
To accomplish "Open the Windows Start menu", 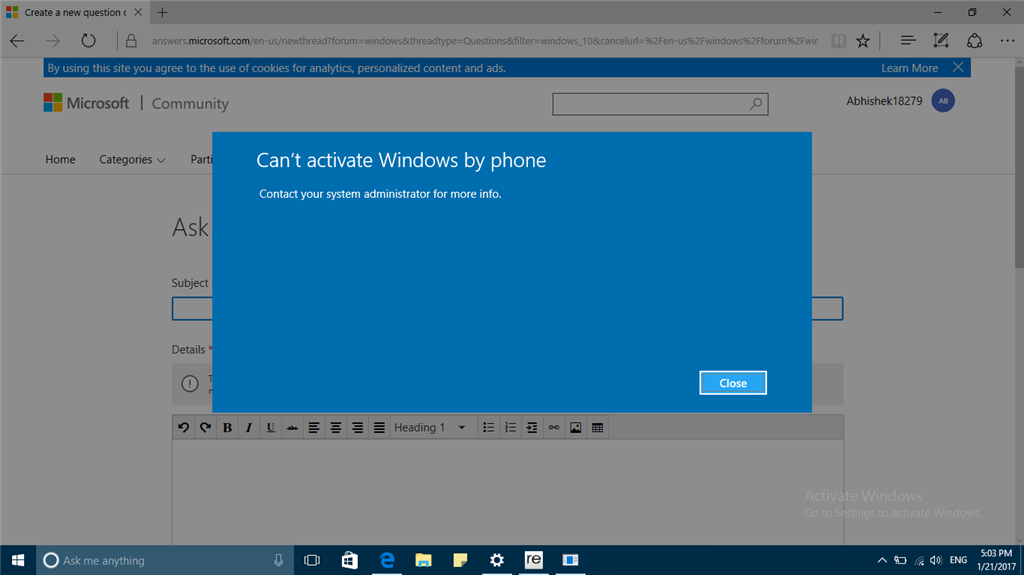I will point(18,560).
